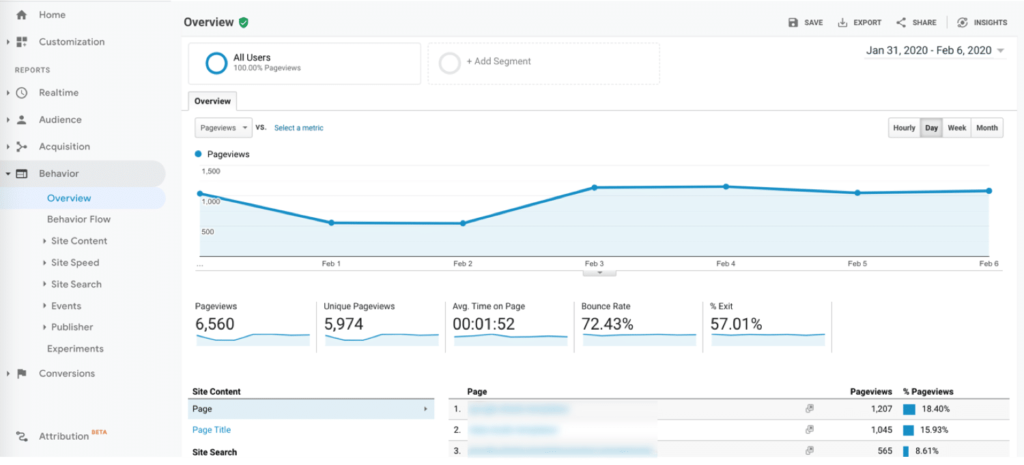The image size is (1024, 465).
Task: Open the Pageviews metric dropdown
Action: coord(223,128)
